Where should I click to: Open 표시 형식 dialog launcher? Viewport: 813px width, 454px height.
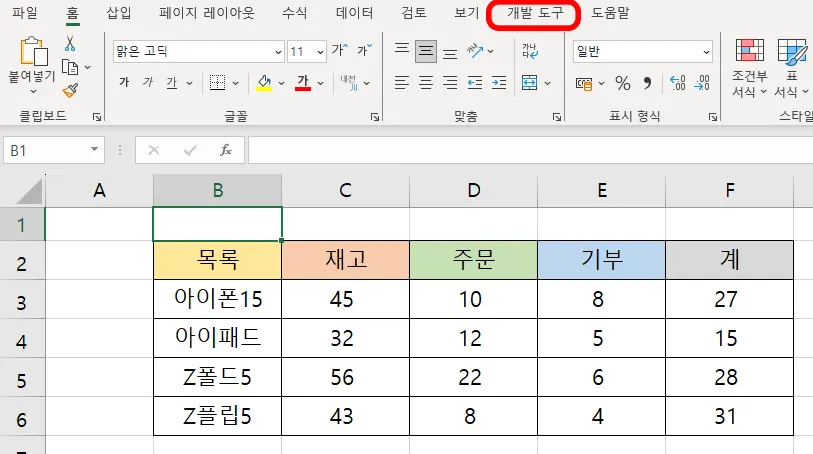pyautogui.click(x=713, y=117)
